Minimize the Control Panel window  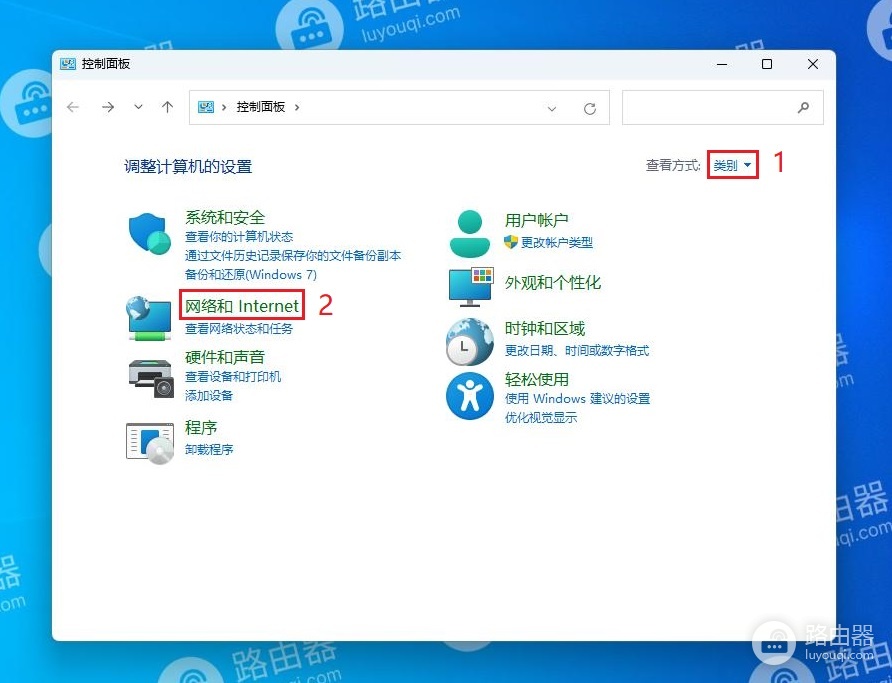point(722,64)
